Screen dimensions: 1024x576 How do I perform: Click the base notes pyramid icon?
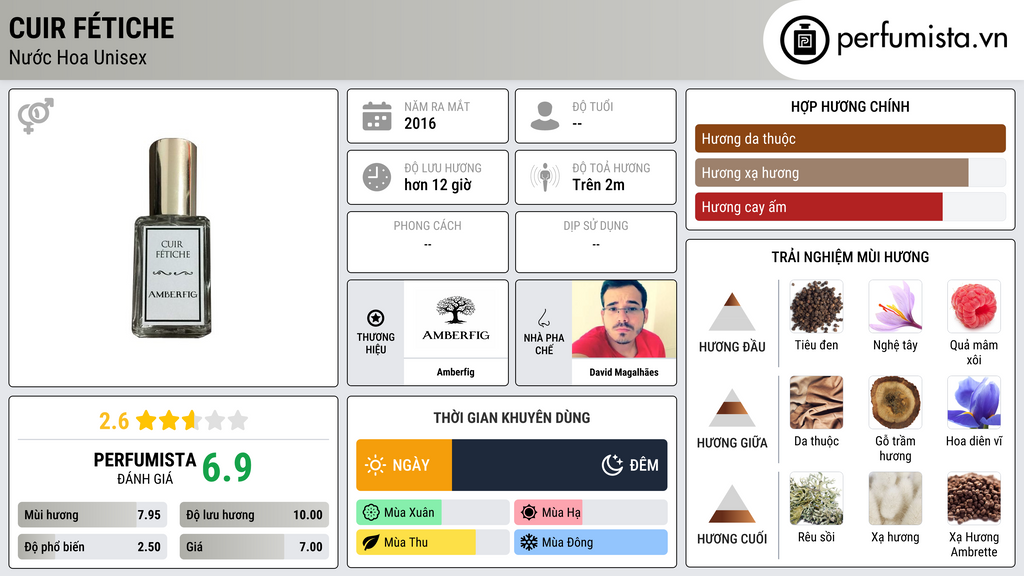pyautogui.click(x=732, y=504)
